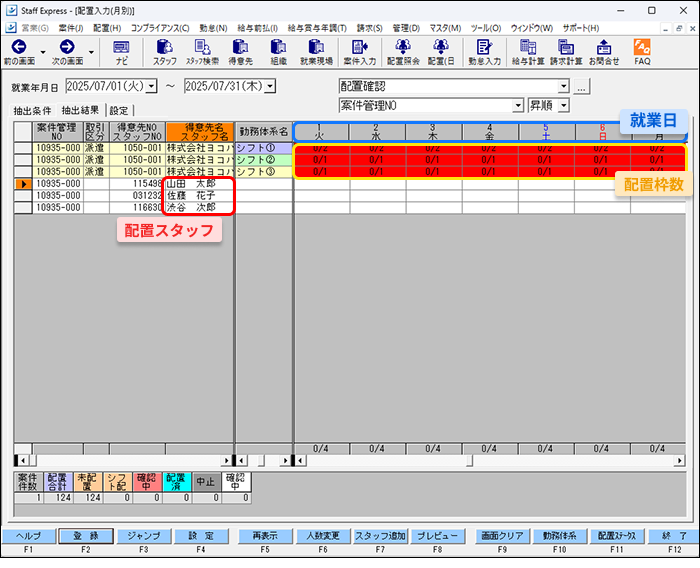
Task: Open the 請求(S) menu
Action: 370,28
